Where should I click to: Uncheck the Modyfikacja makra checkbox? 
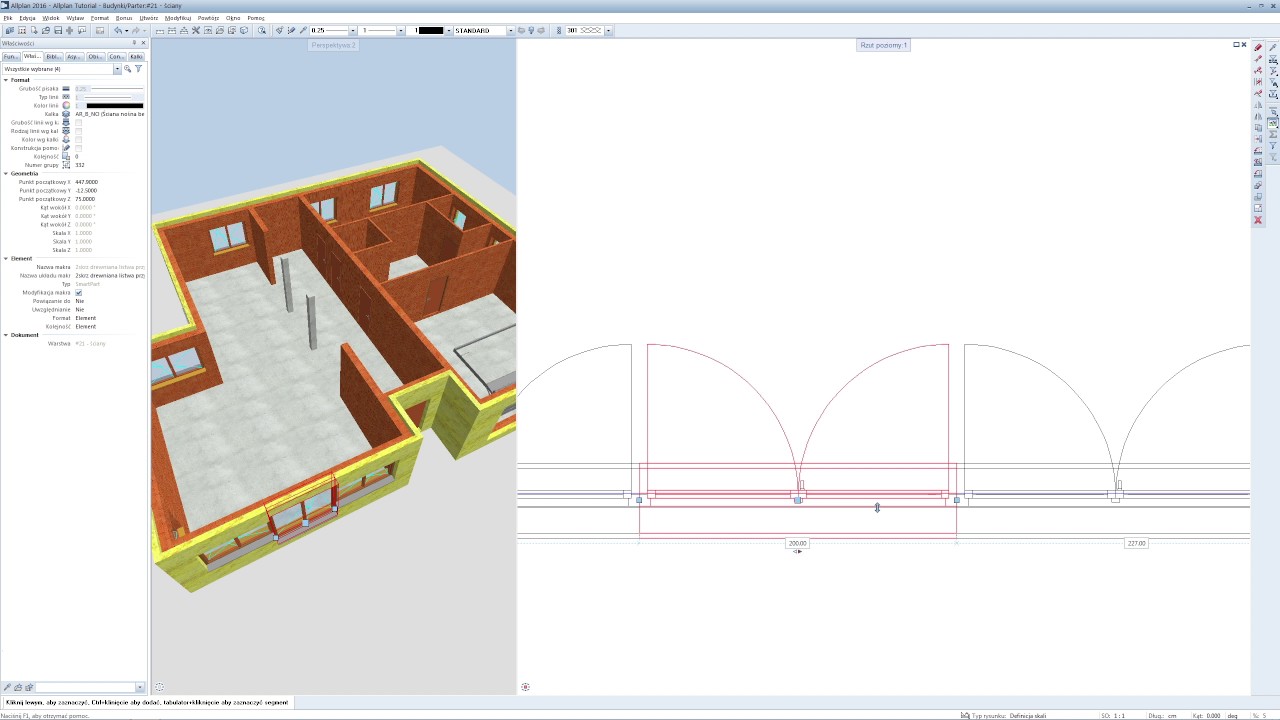[x=79, y=293]
